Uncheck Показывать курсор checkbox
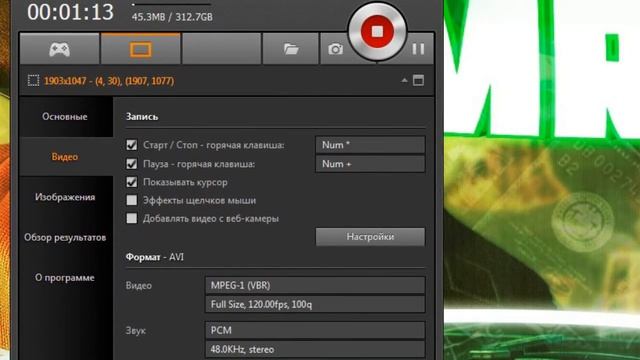This screenshot has width=640, height=360. pos(131,182)
